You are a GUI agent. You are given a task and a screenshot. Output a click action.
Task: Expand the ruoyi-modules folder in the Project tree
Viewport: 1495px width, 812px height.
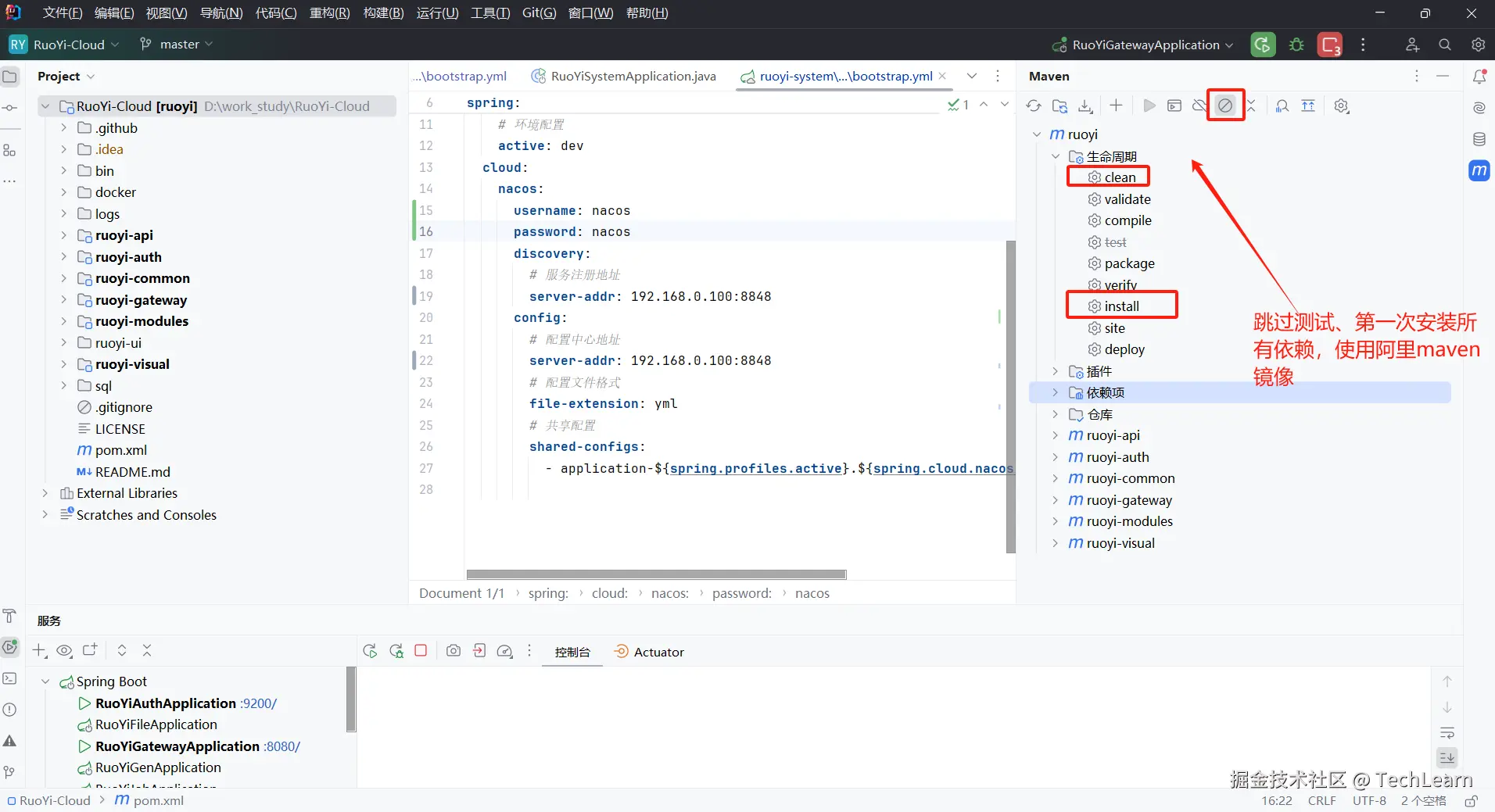tap(63, 321)
